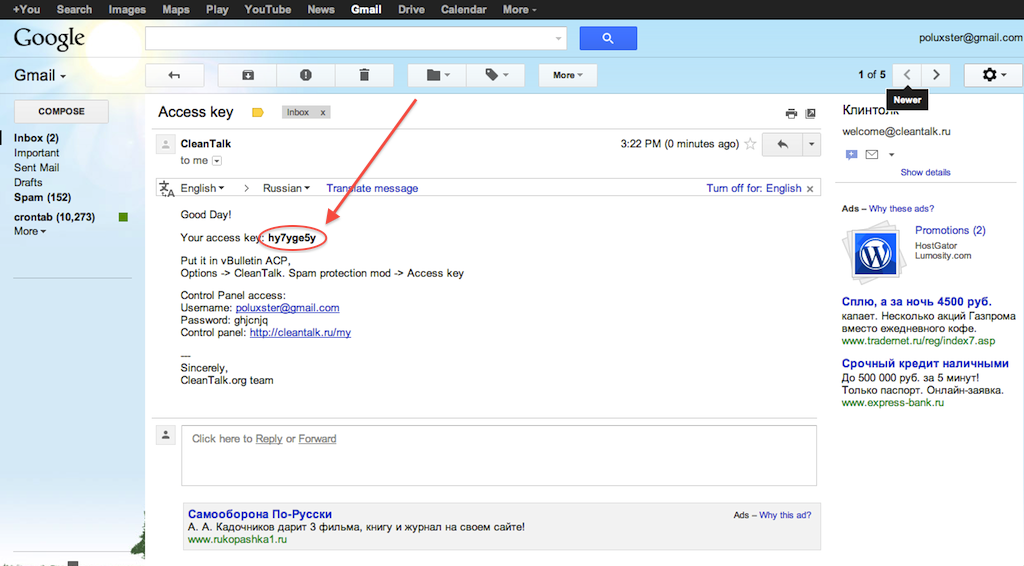The height and width of the screenshot is (566, 1024).
Task: Open Drive in the top navigation bar
Action: [x=411, y=9]
